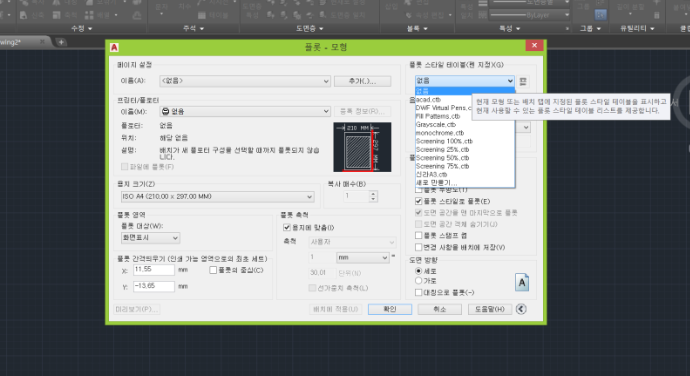Click the 미리보기(P)... preview button
This screenshot has height=376, width=690.
pyautogui.click(x=136, y=309)
